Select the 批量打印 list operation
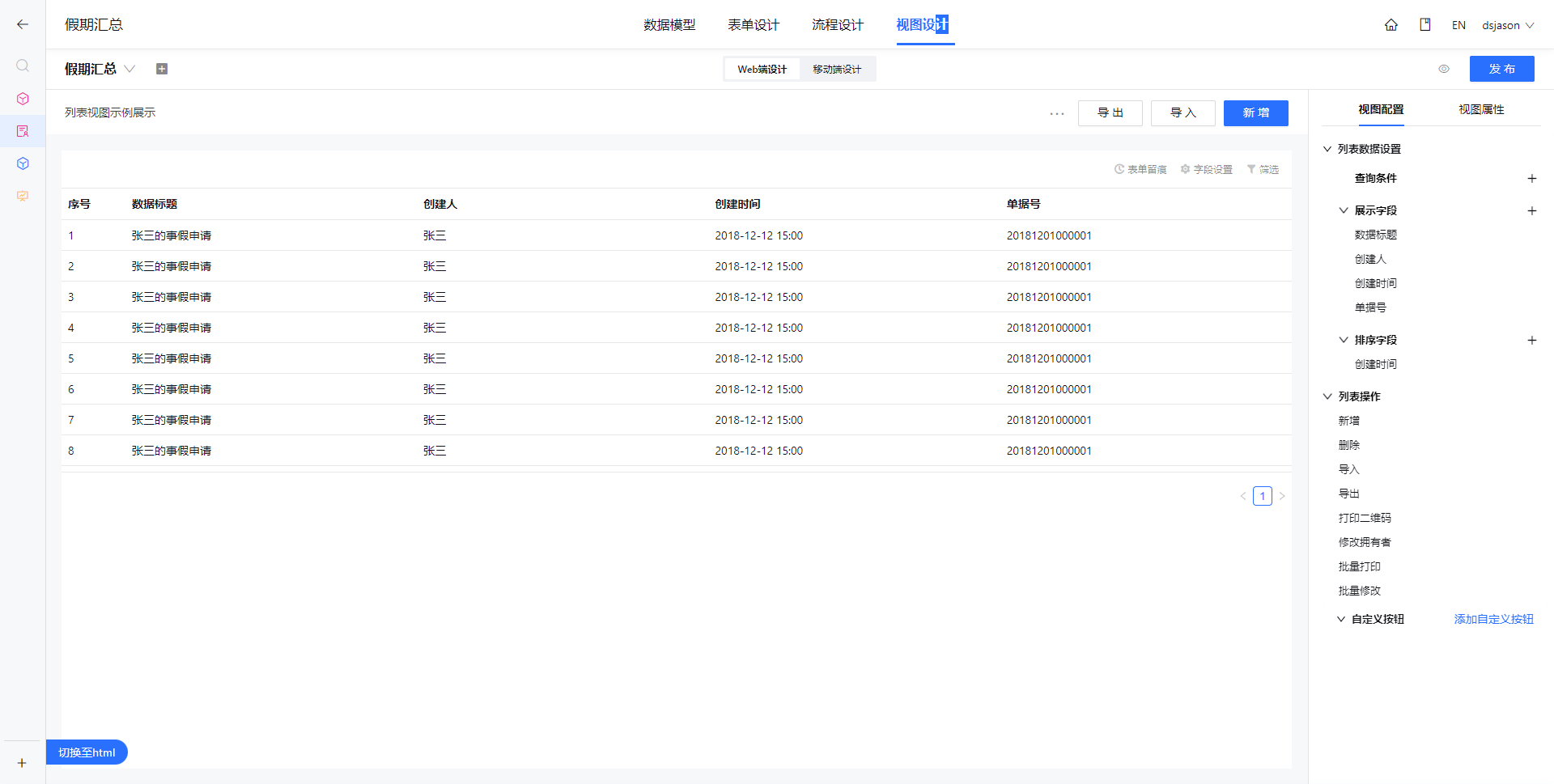Screen dimensions: 1554x784 (1360, 566)
